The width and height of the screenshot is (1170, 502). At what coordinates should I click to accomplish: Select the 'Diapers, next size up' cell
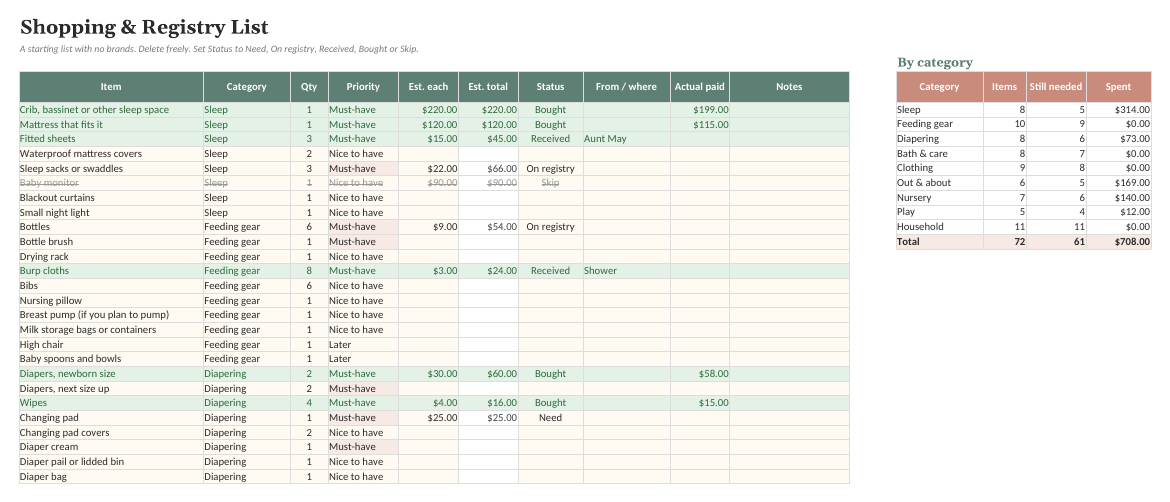tap(111, 389)
